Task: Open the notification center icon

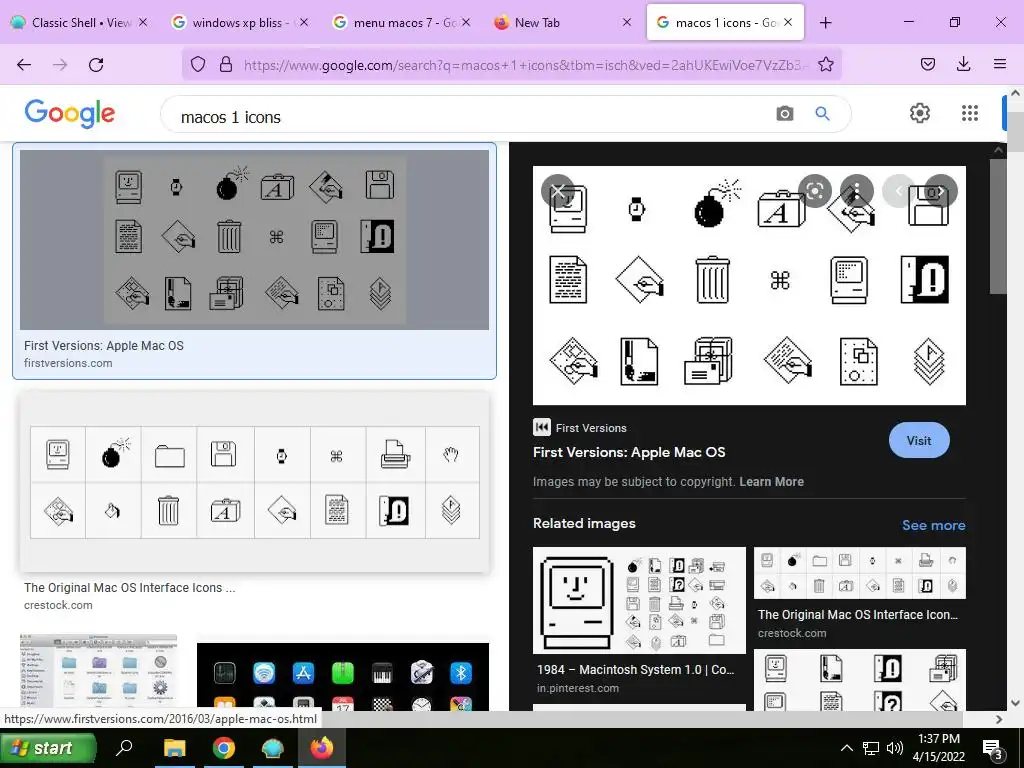Action: pyautogui.click(x=993, y=749)
